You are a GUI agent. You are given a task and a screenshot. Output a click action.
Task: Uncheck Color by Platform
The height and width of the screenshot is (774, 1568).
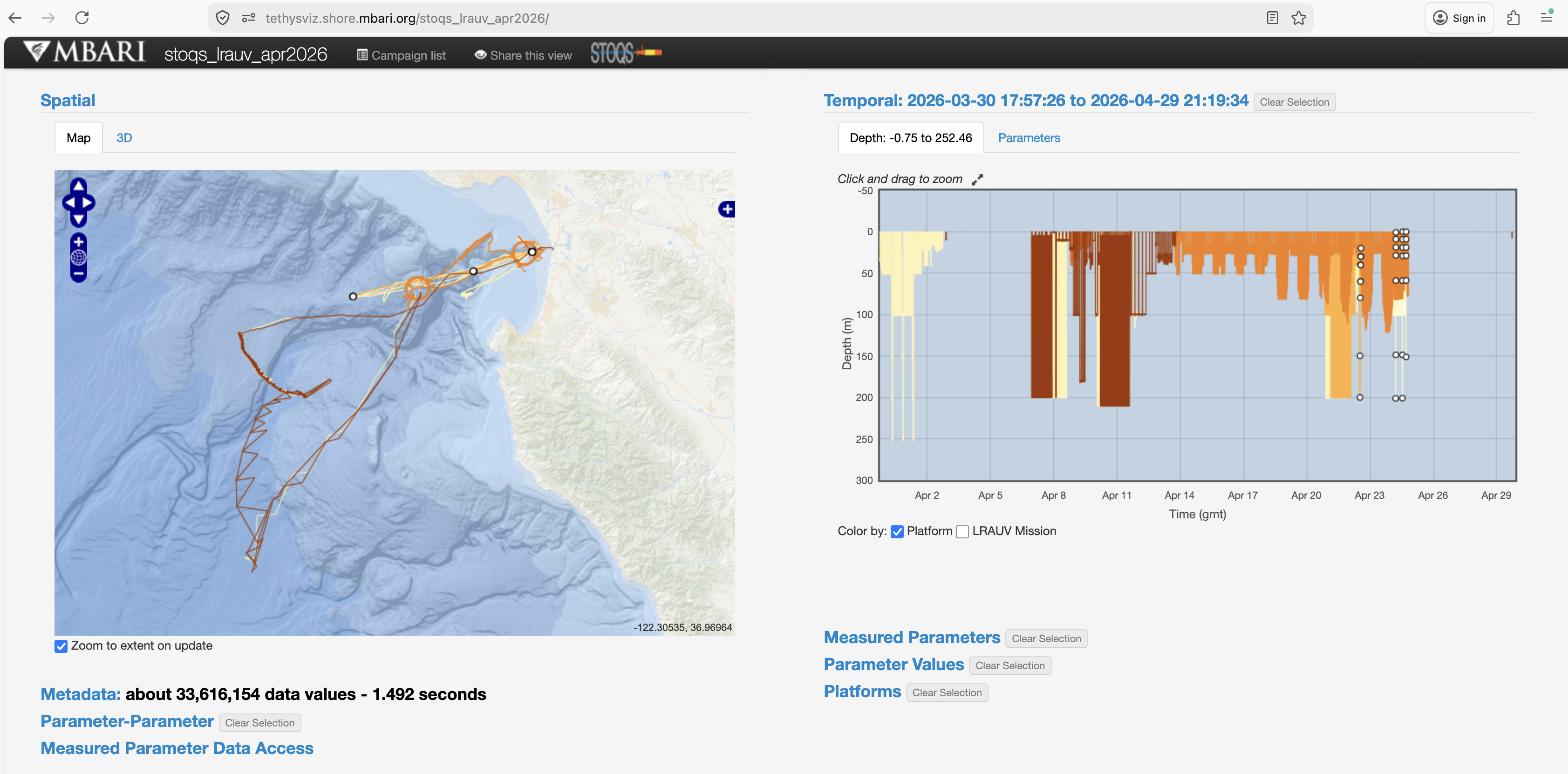(x=897, y=532)
